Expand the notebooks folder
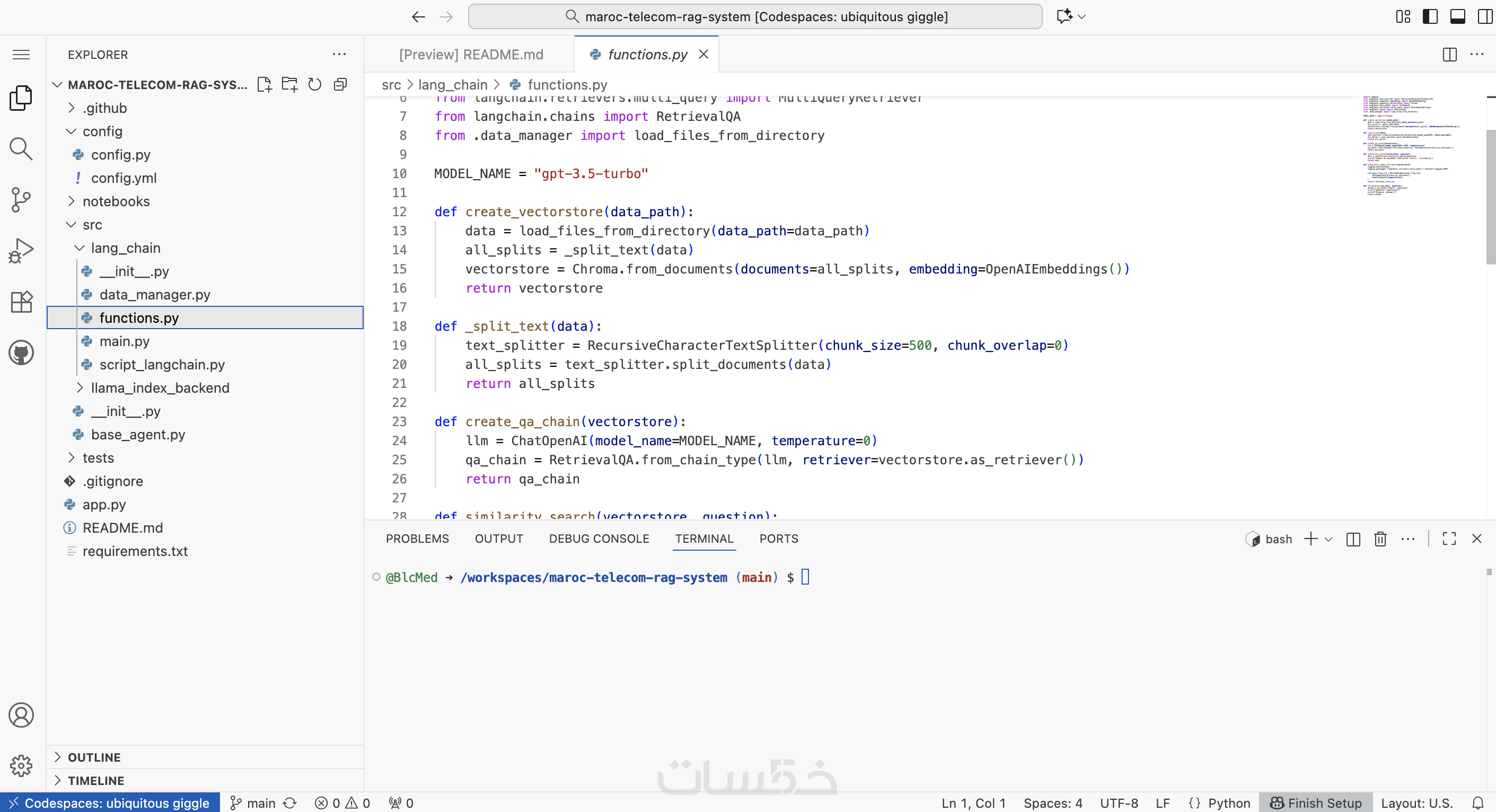The height and width of the screenshot is (812, 1496). pyautogui.click(x=116, y=201)
